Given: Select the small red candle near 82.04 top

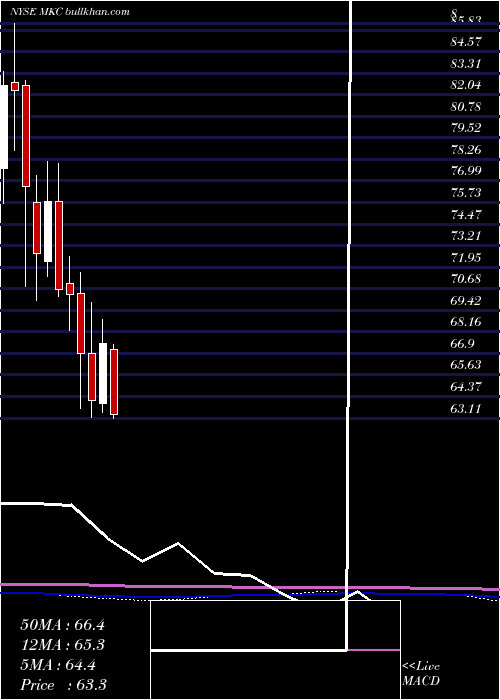Looking at the screenshot, I should click(x=15, y=86).
